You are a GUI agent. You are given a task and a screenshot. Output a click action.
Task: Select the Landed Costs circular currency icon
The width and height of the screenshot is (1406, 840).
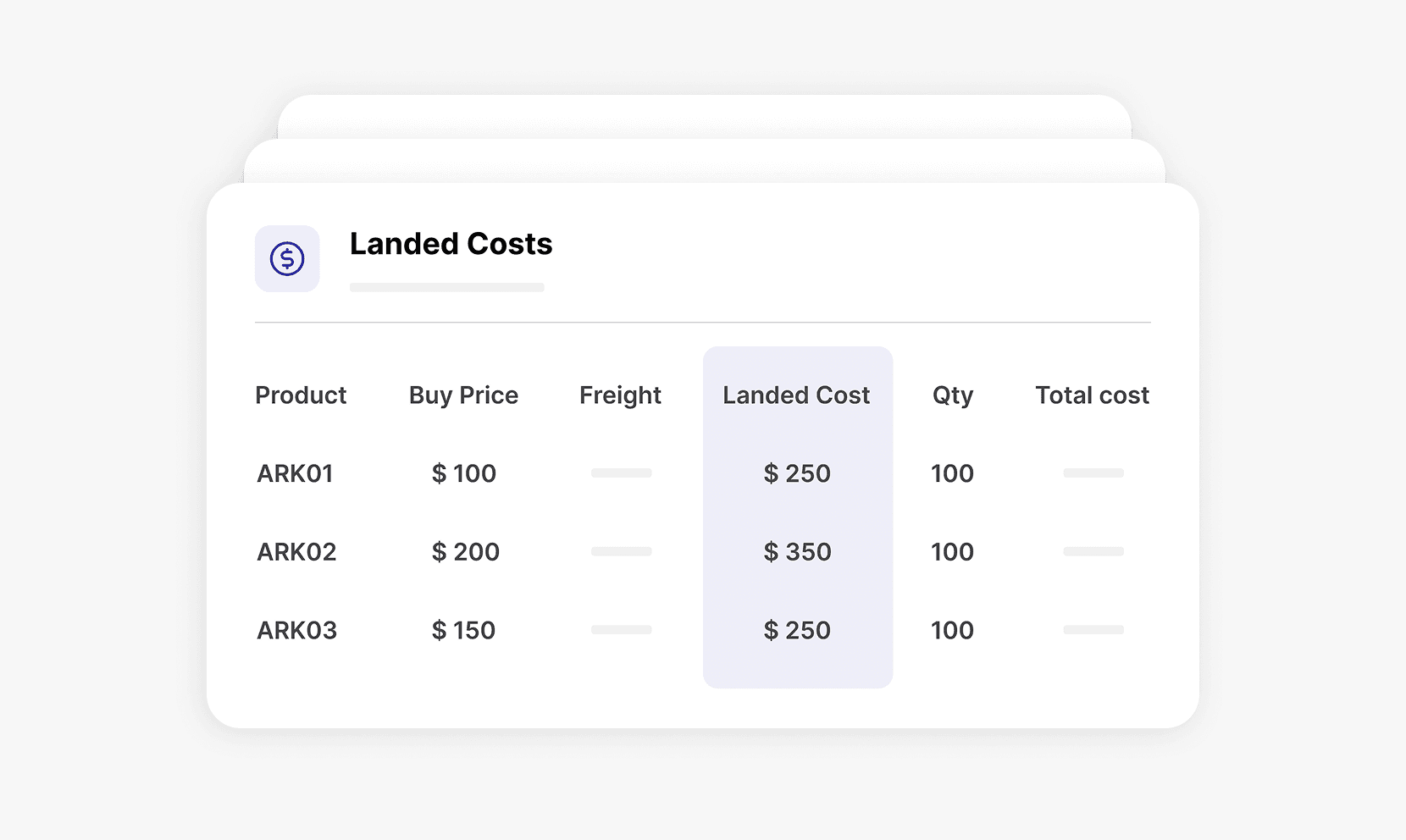286,259
